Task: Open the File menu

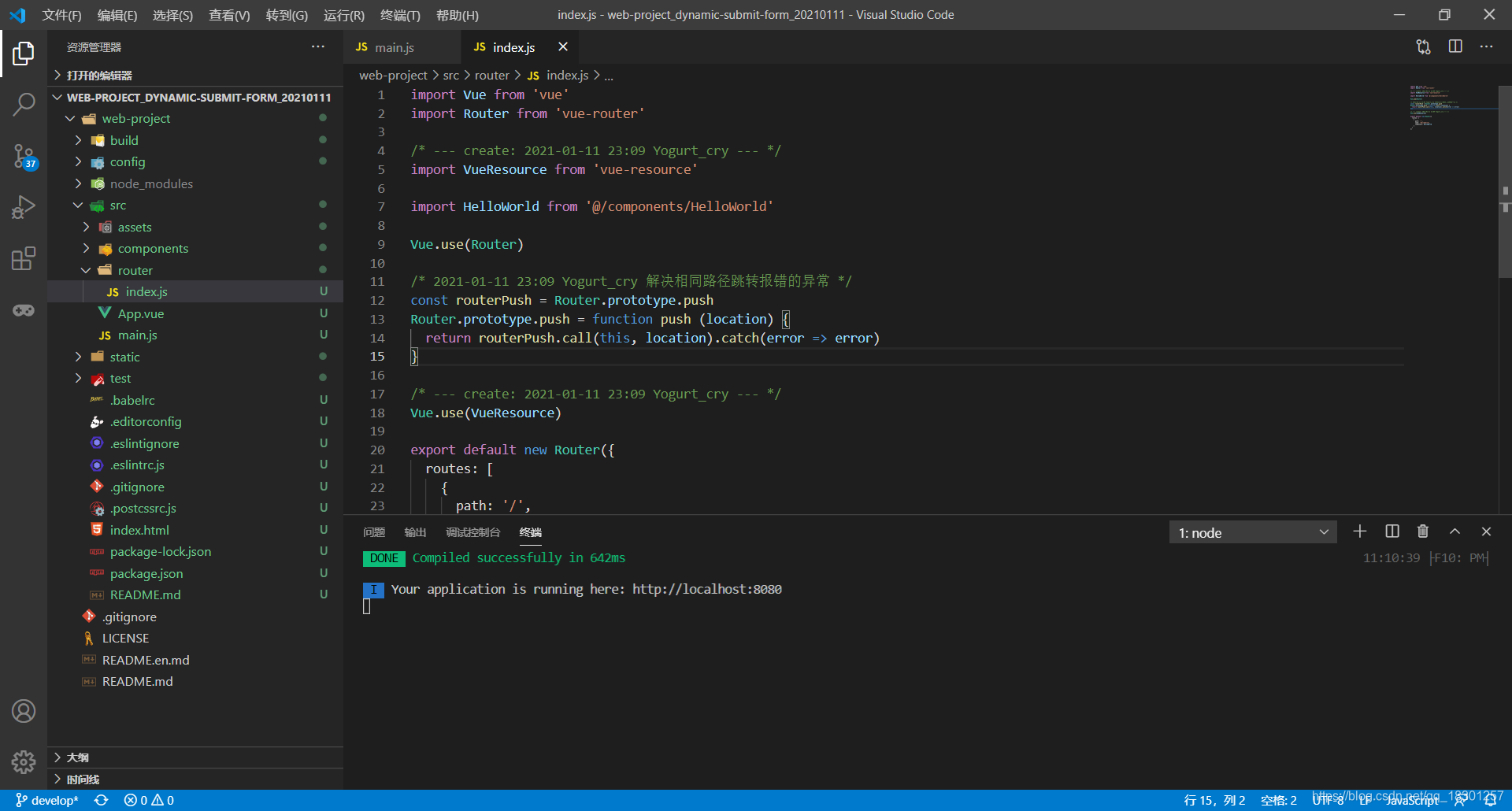Action: [61, 15]
